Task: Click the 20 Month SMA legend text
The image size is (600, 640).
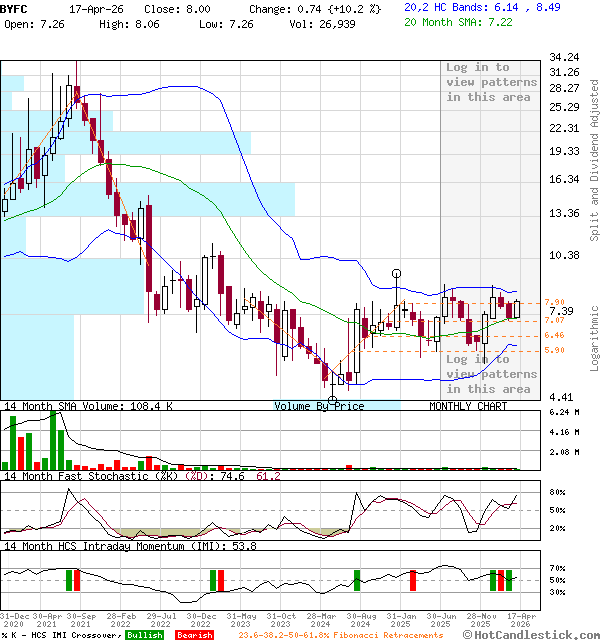Action: (x=459, y=22)
